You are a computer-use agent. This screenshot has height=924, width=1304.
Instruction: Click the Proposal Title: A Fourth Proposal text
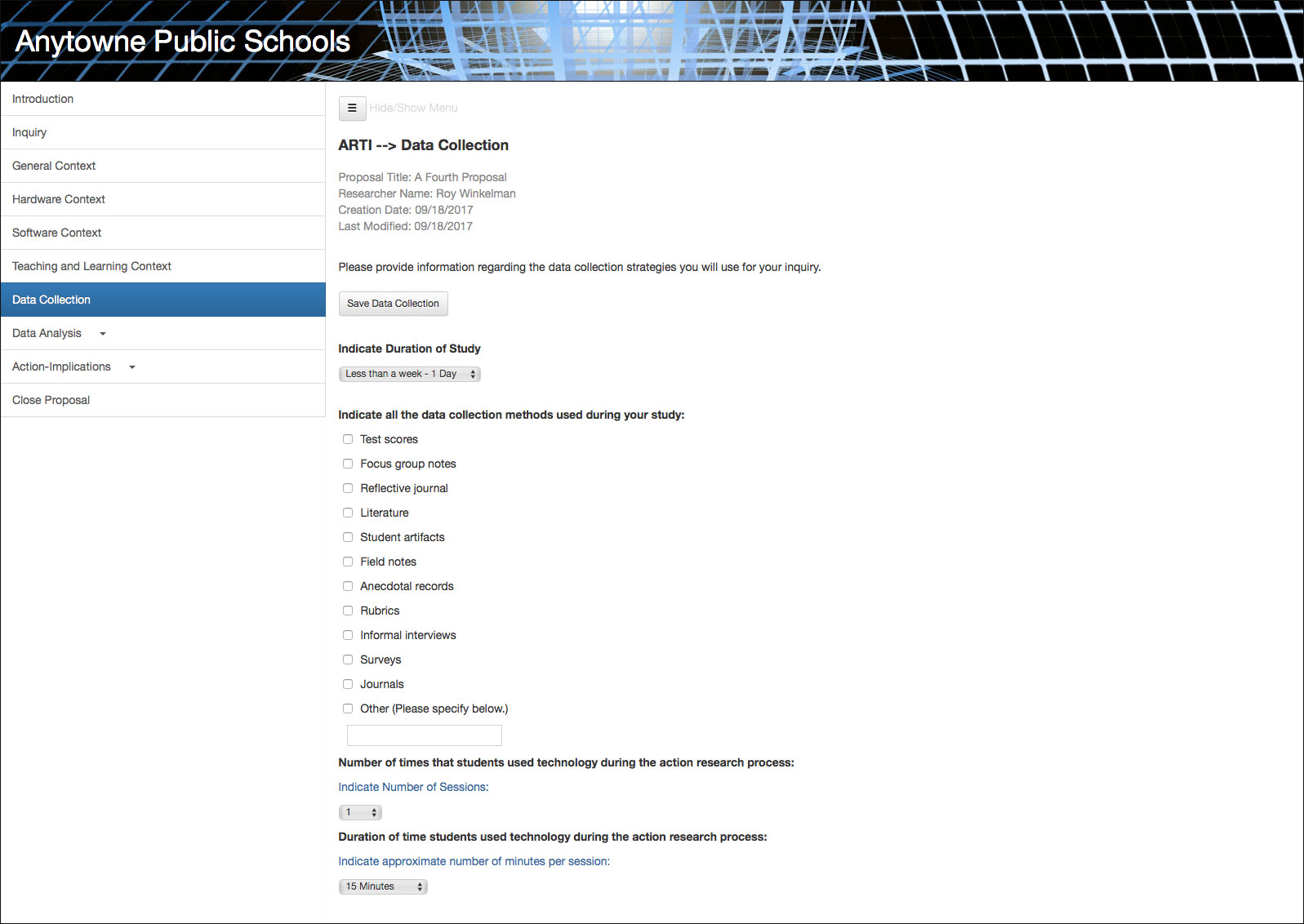(x=422, y=177)
